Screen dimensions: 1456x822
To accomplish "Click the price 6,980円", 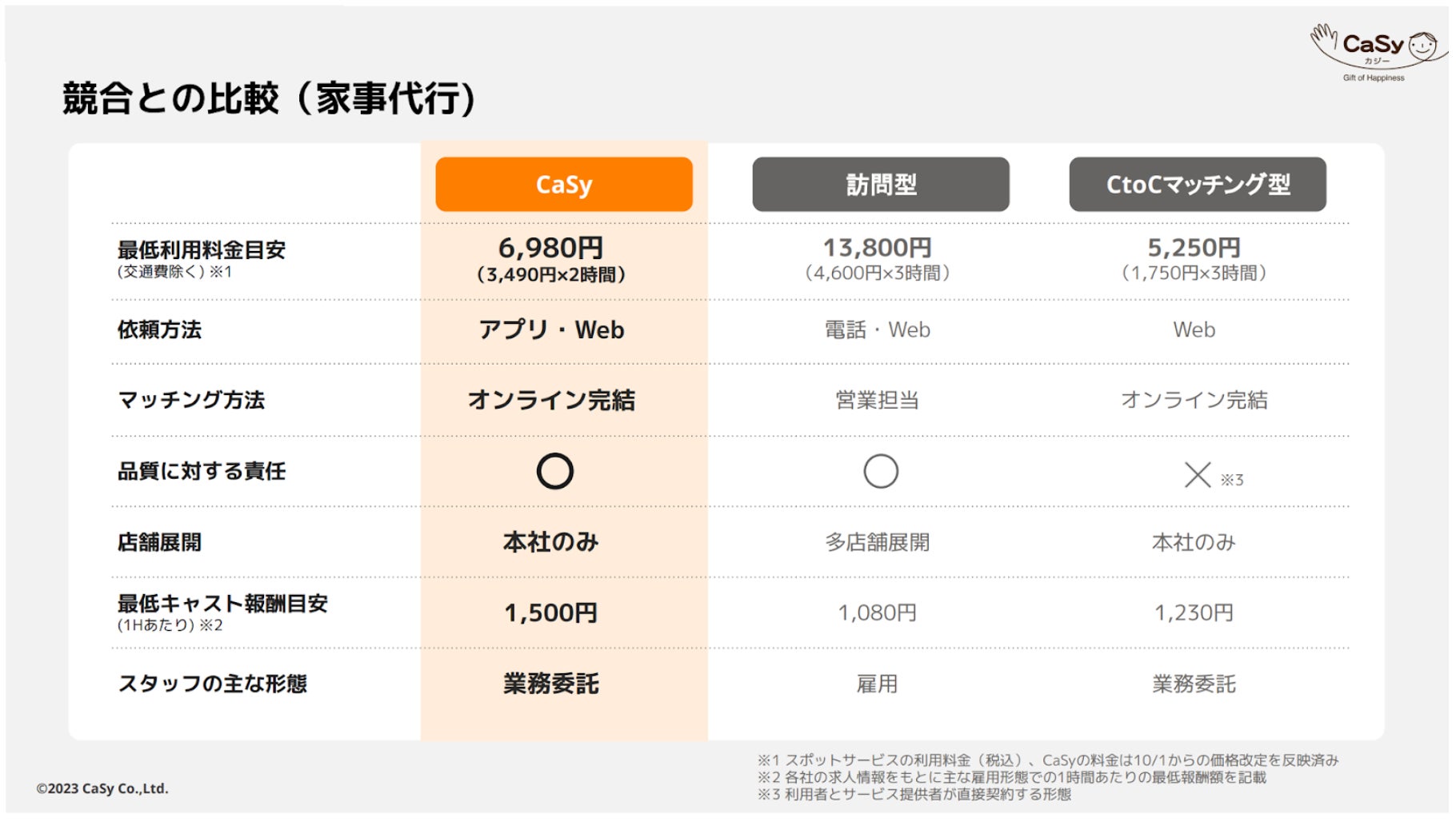I will (x=550, y=248).
